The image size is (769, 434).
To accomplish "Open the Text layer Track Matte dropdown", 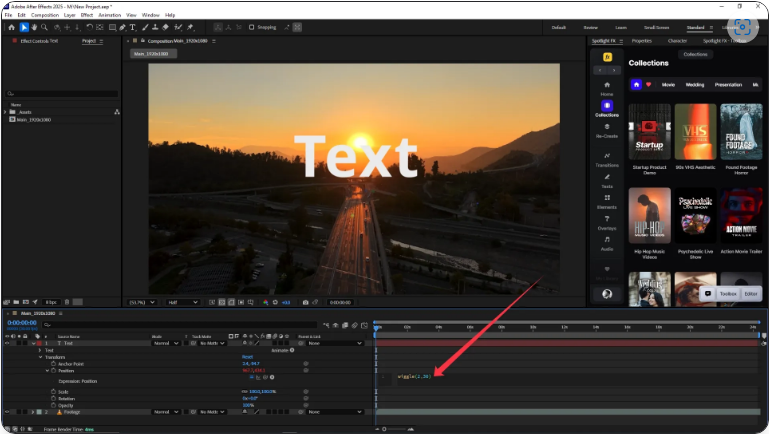I will (x=212, y=343).
